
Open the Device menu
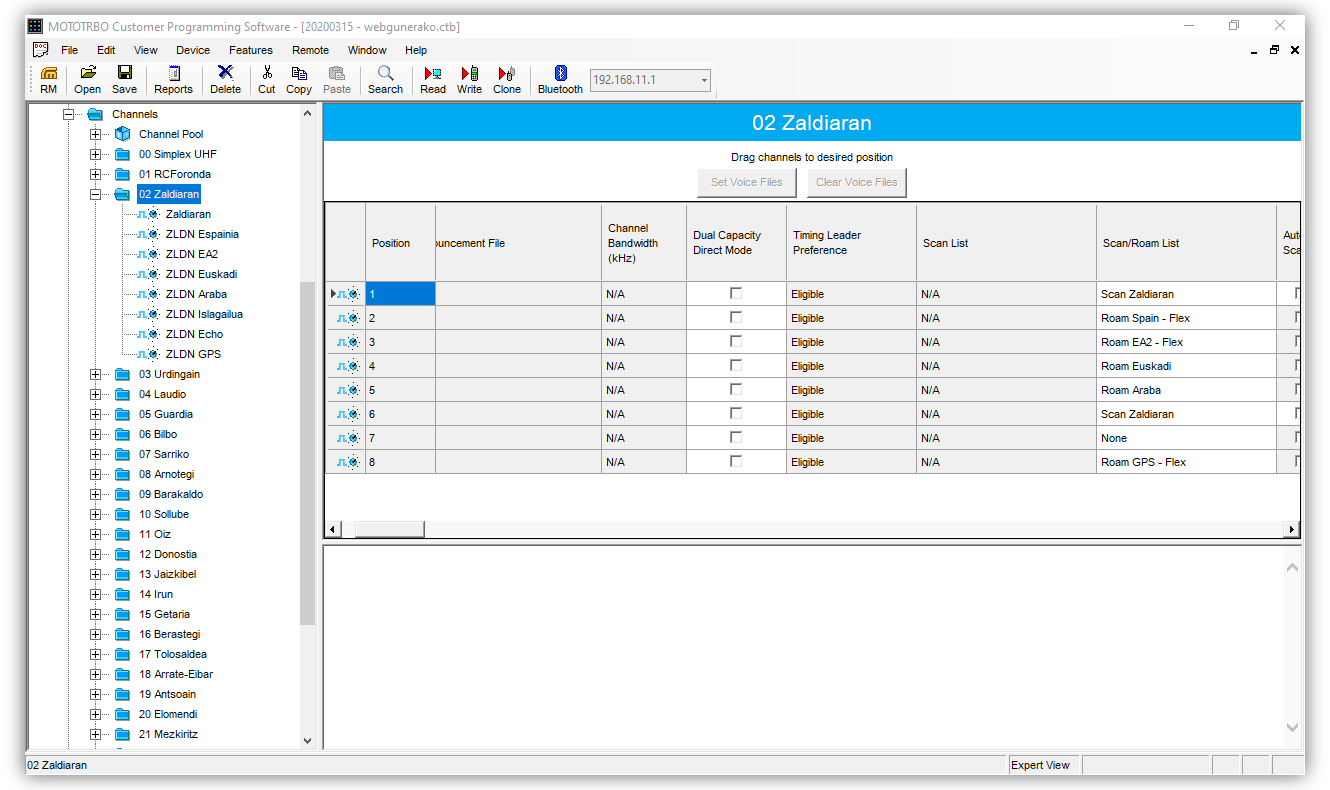tap(193, 50)
